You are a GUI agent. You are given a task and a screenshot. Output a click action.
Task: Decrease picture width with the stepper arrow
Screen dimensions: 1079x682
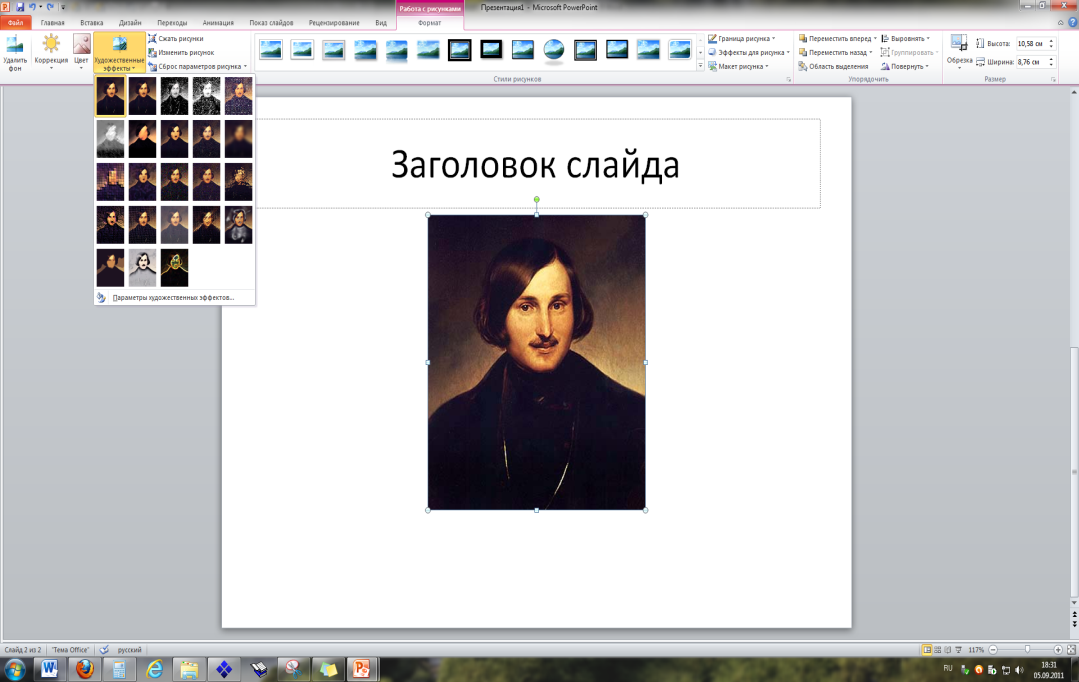(x=1051, y=65)
